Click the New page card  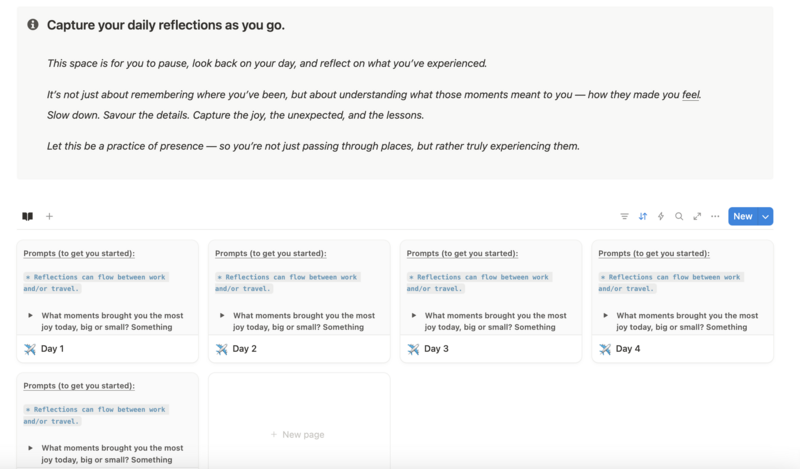pyautogui.click(x=299, y=421)
